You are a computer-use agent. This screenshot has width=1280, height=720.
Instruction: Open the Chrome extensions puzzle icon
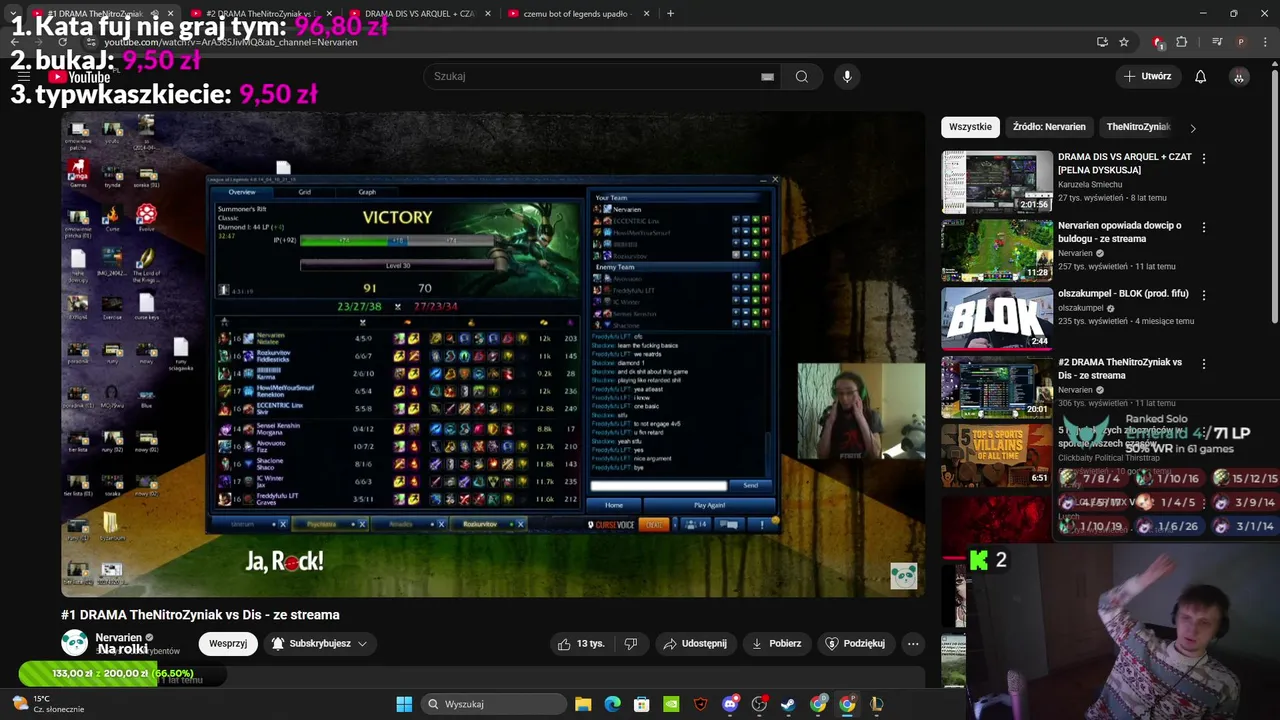pyautogui.click(x=1182, y=42)
